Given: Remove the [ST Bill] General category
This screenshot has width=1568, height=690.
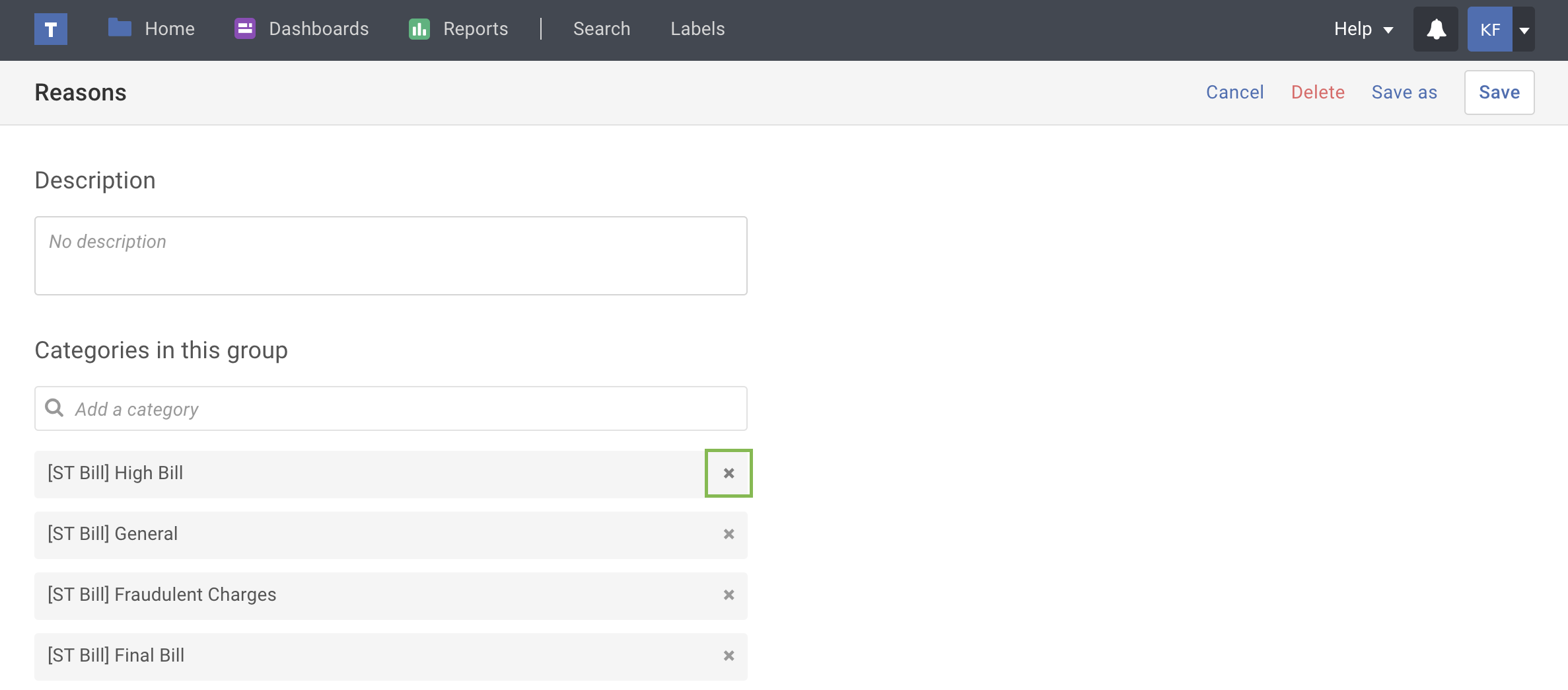Looking at the screenshot, I should pos(729,534).
